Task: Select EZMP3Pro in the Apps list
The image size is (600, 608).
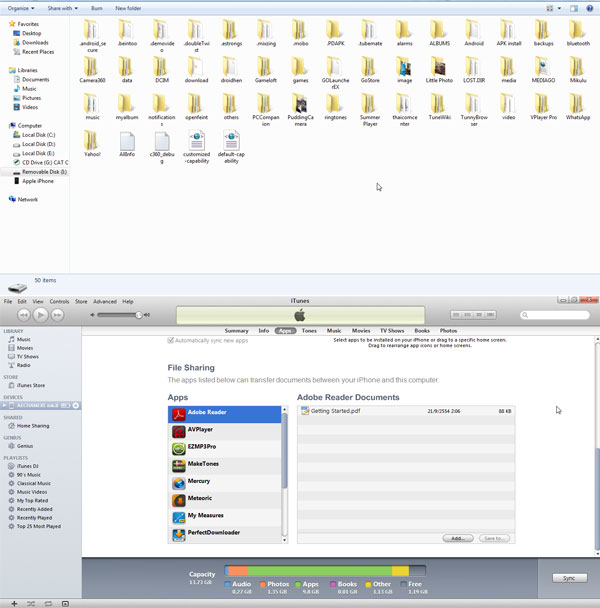Action: pyautogui.click(x=225, y=449)
